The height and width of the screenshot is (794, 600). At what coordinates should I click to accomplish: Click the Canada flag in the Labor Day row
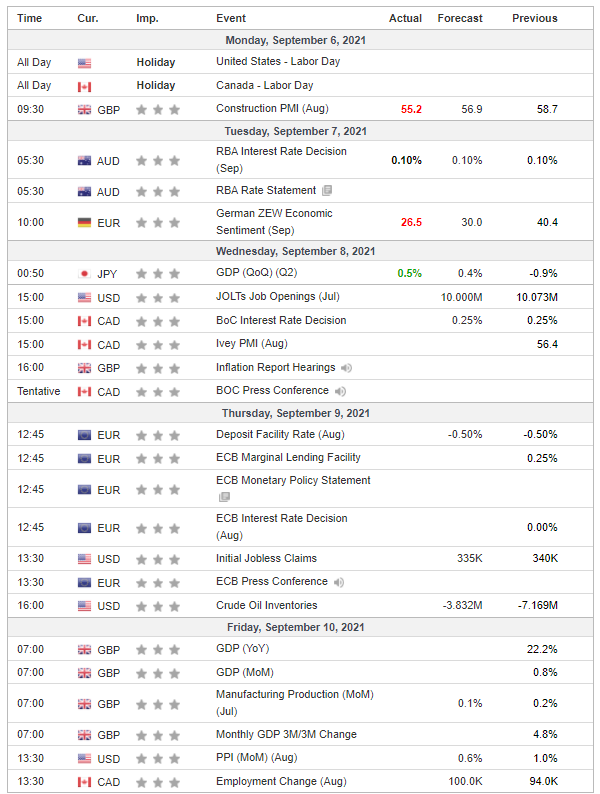(85, 87)
